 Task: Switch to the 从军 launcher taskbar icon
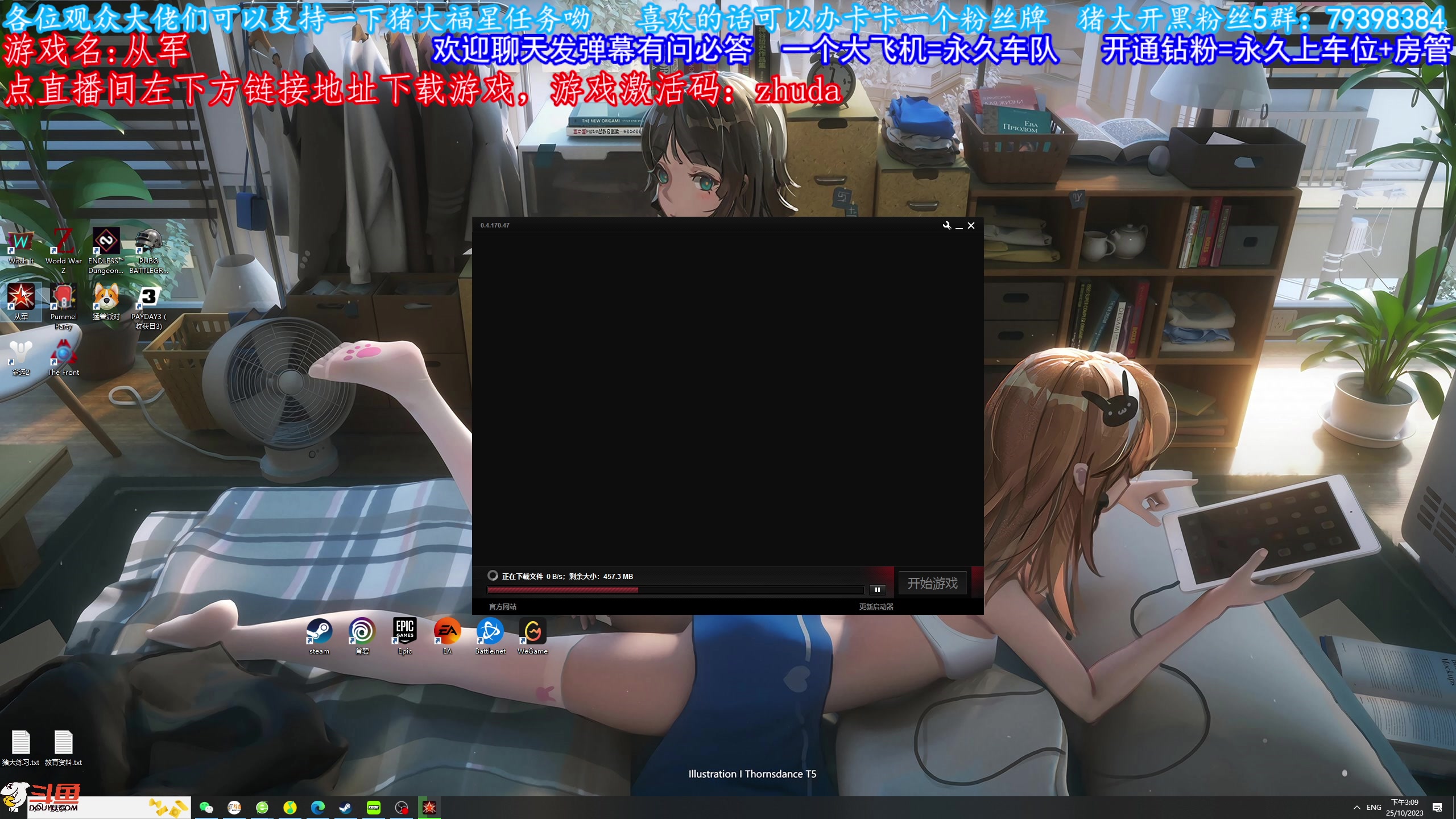429,808
